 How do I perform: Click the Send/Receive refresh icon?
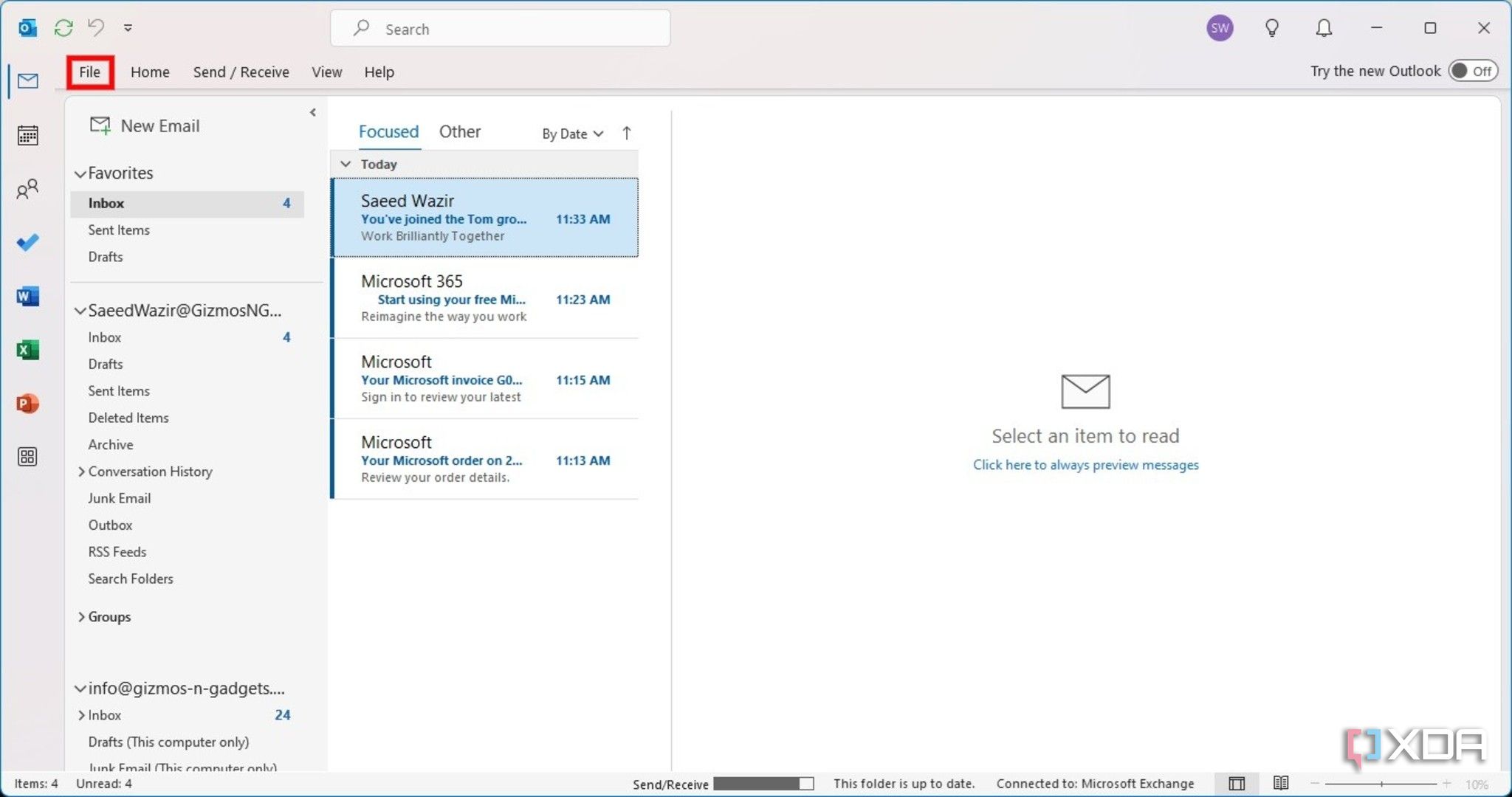click(63, 27)
